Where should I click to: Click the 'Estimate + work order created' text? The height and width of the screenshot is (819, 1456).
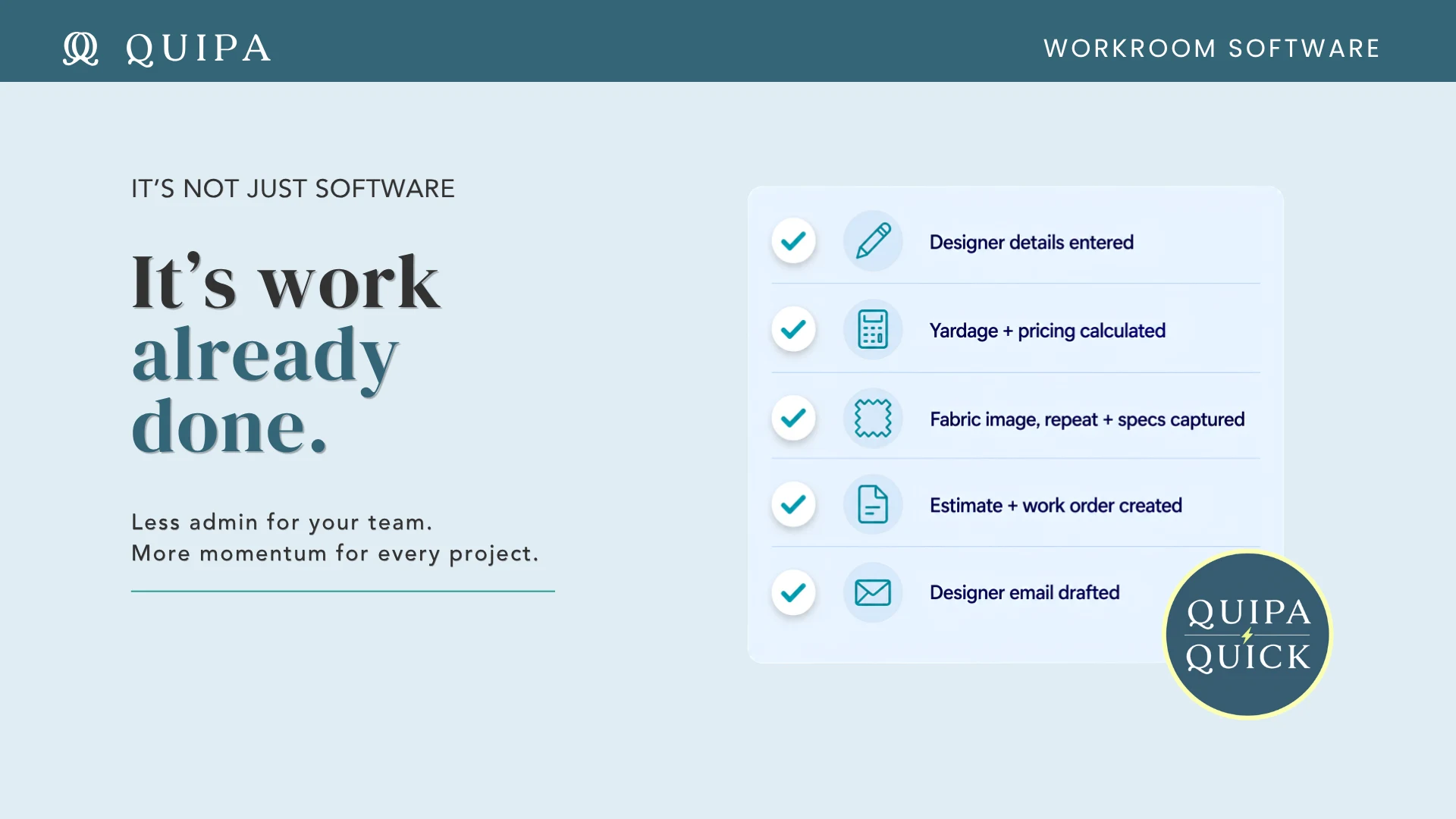pyautogui.click(x=1056, y=506)
